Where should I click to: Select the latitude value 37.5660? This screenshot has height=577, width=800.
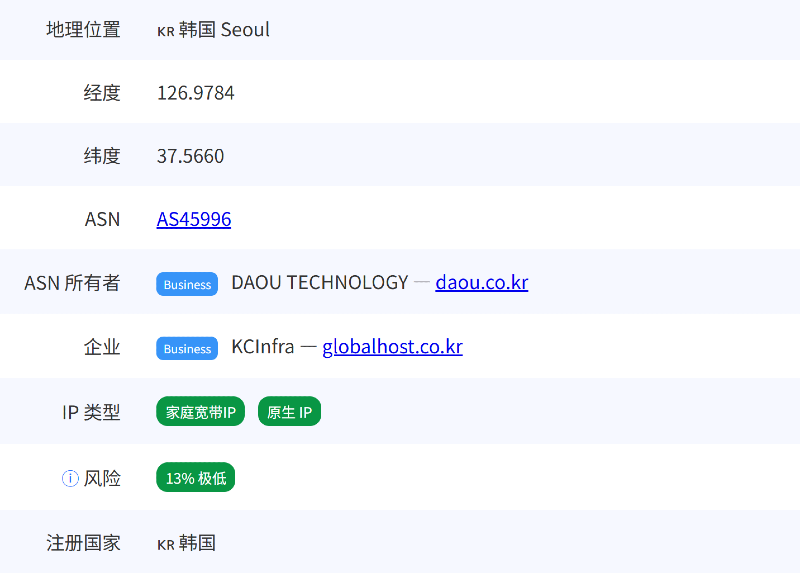(191, 156)
